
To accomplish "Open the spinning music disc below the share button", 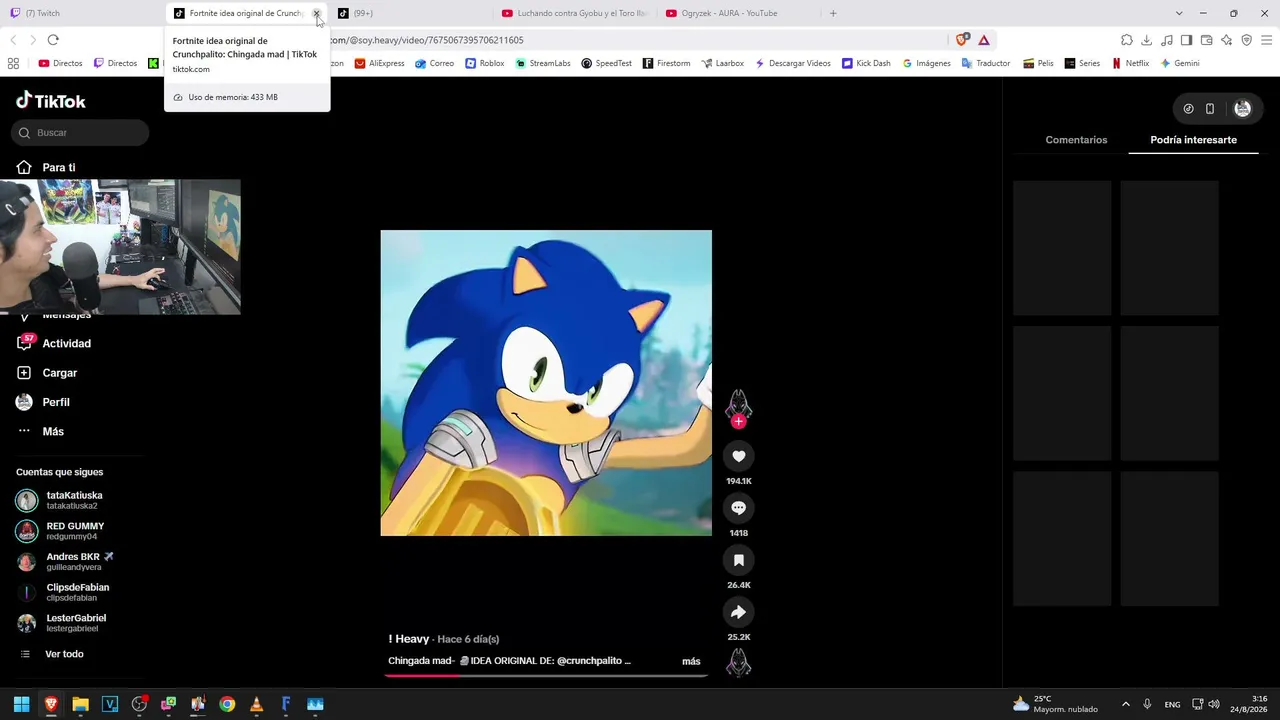I will 738,663.
